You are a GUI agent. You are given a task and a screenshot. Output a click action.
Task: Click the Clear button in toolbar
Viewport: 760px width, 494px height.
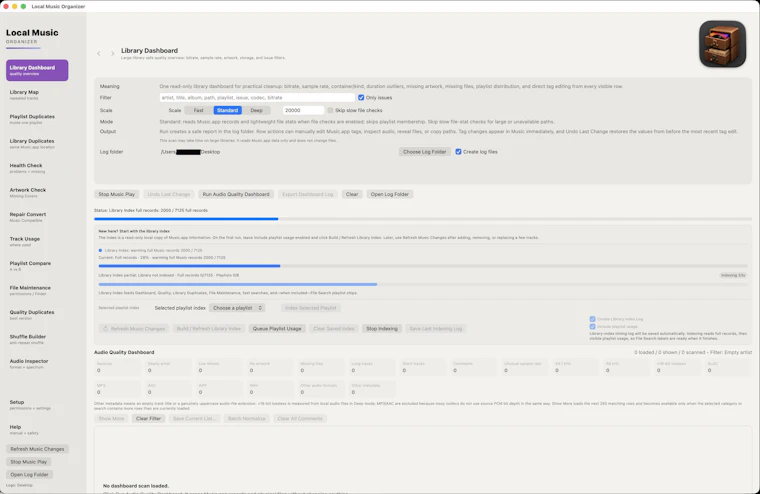point(352,194)
